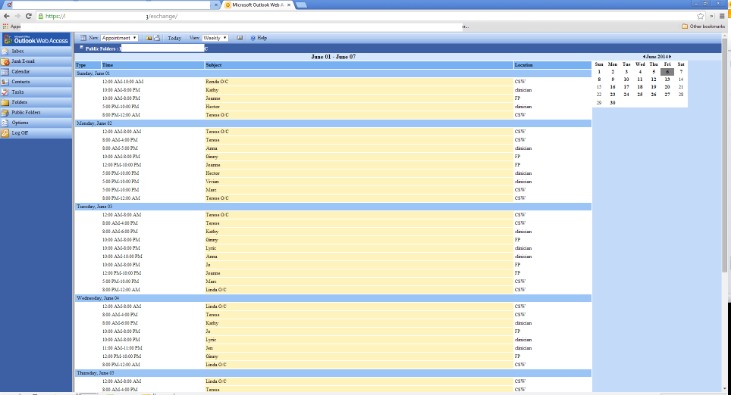Select the Wednesday, June 04 day header
The height and width of the screenshot is (395, 731).
[333, 298]
